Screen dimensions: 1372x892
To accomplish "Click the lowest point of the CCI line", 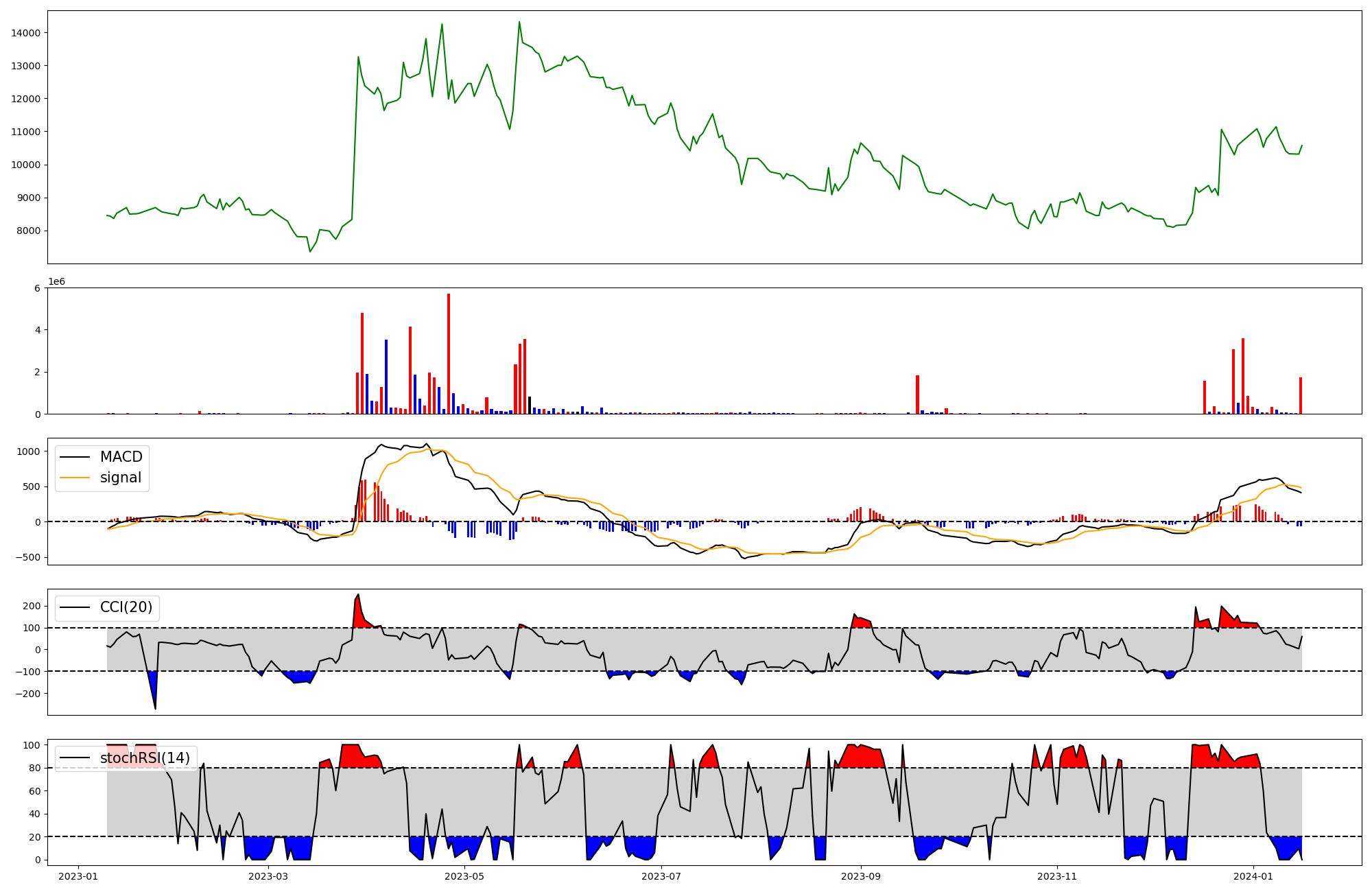I will 155,709.
